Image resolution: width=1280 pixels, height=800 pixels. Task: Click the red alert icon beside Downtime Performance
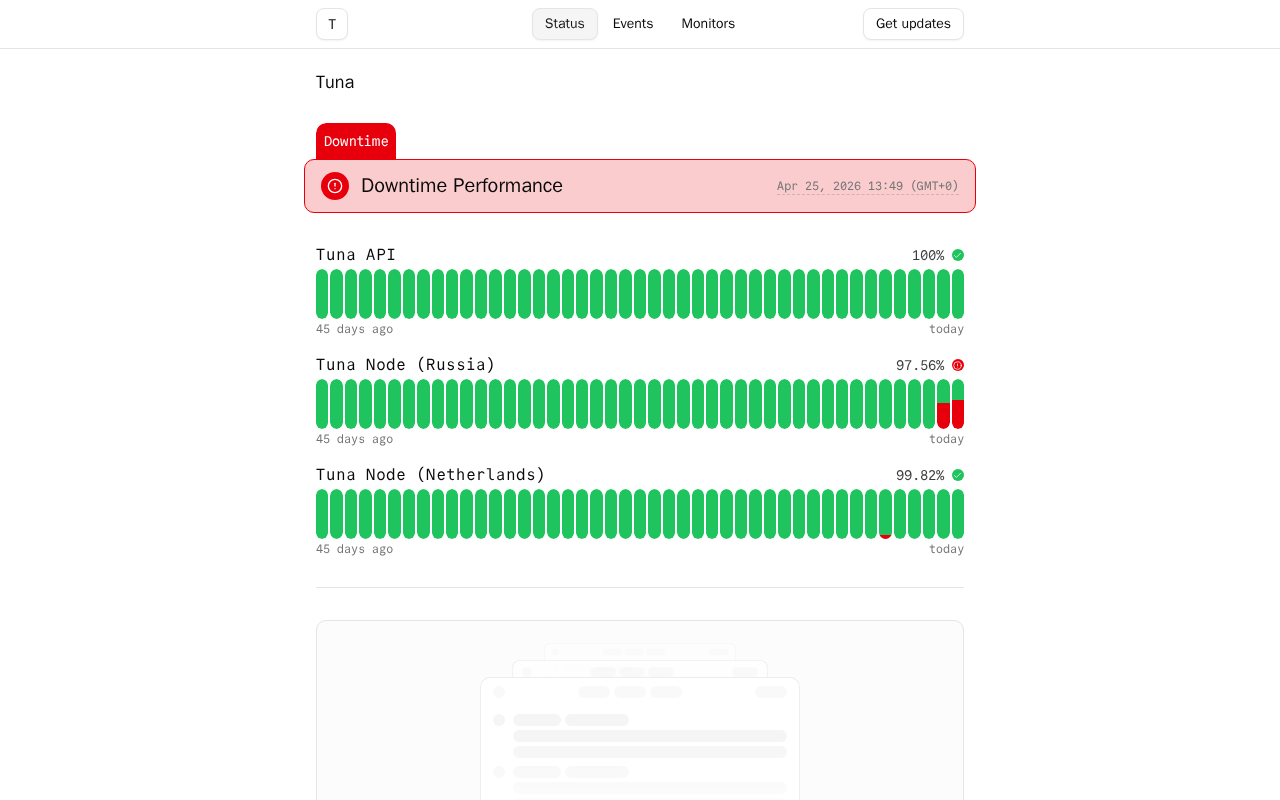[x=335, y=186]
